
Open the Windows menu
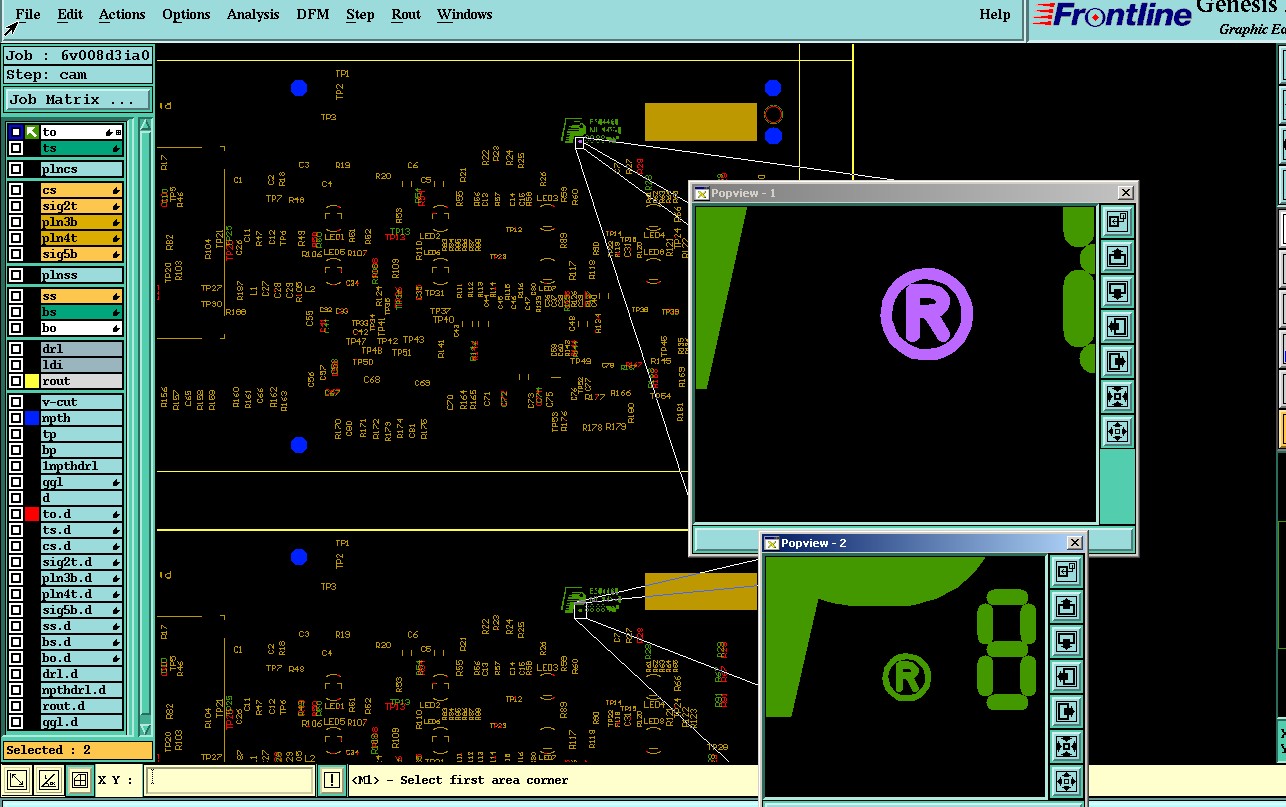click(465, 14)
